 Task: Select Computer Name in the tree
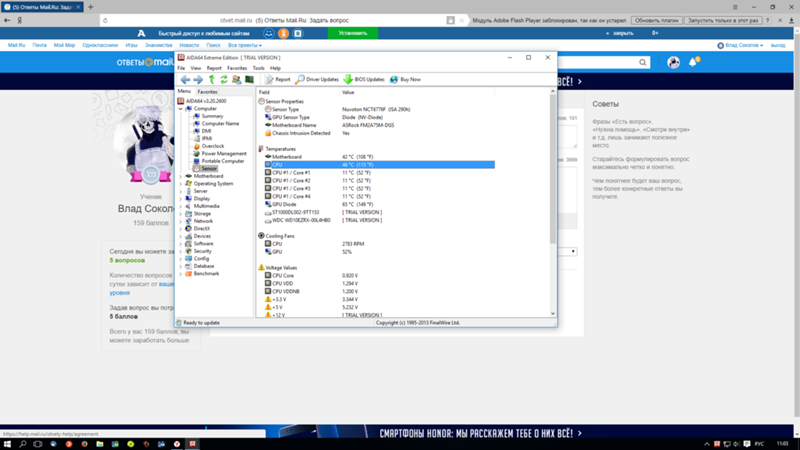tap(220, 123)
